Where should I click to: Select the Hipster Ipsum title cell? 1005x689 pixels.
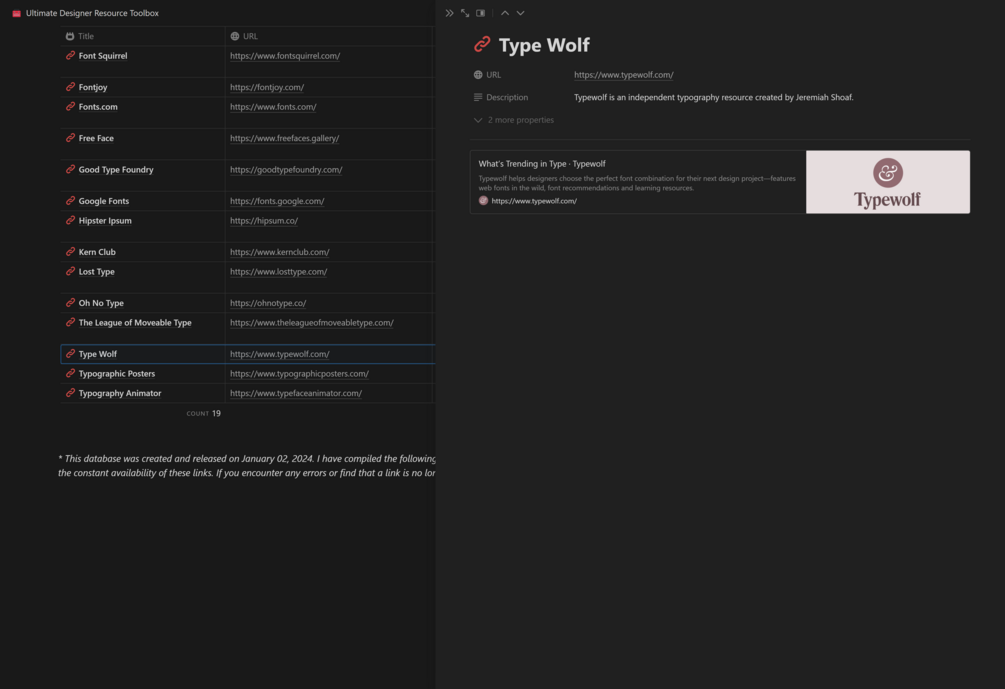point(142,226)
